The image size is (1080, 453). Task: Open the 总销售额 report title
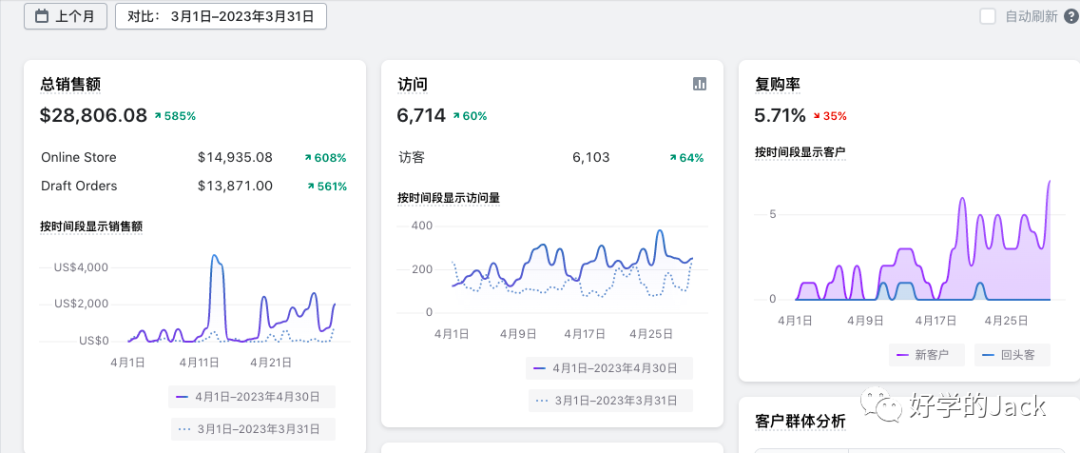click(x=71, y=85)
